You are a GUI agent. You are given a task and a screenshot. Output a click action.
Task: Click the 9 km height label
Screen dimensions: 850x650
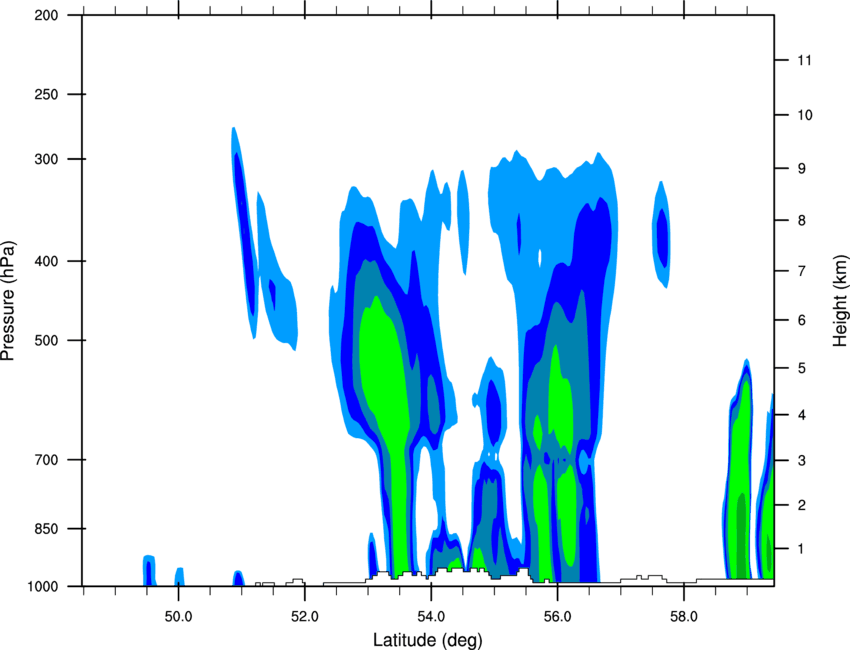point(802,169)
